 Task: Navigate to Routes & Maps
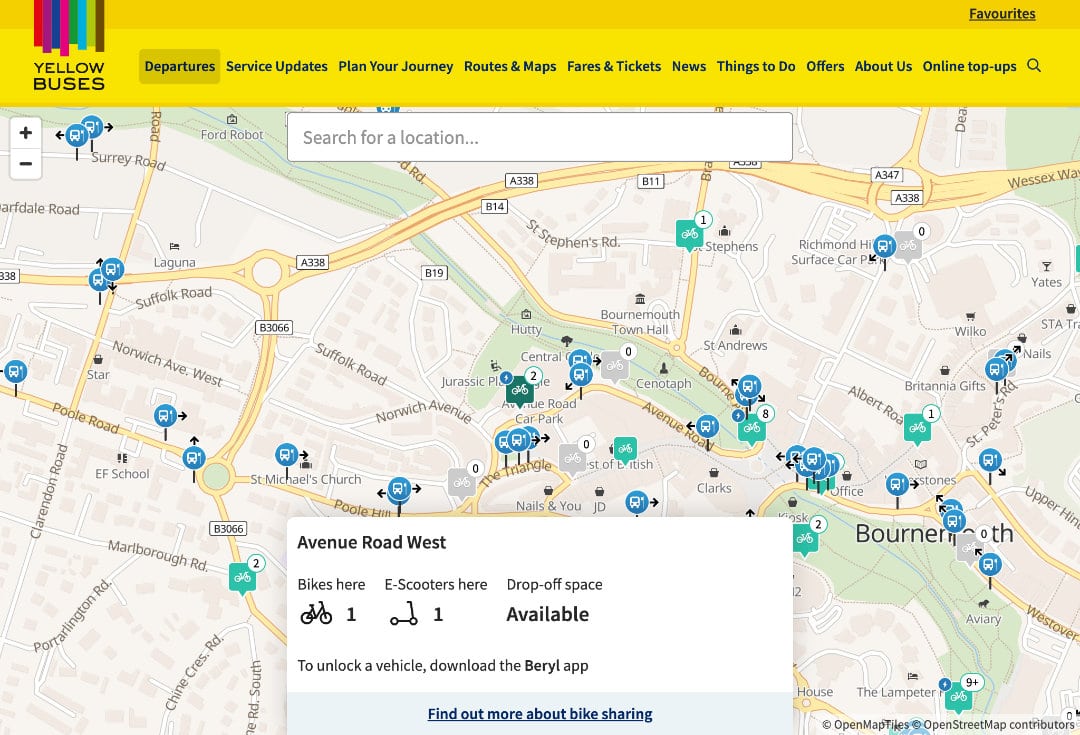[510, 66]
